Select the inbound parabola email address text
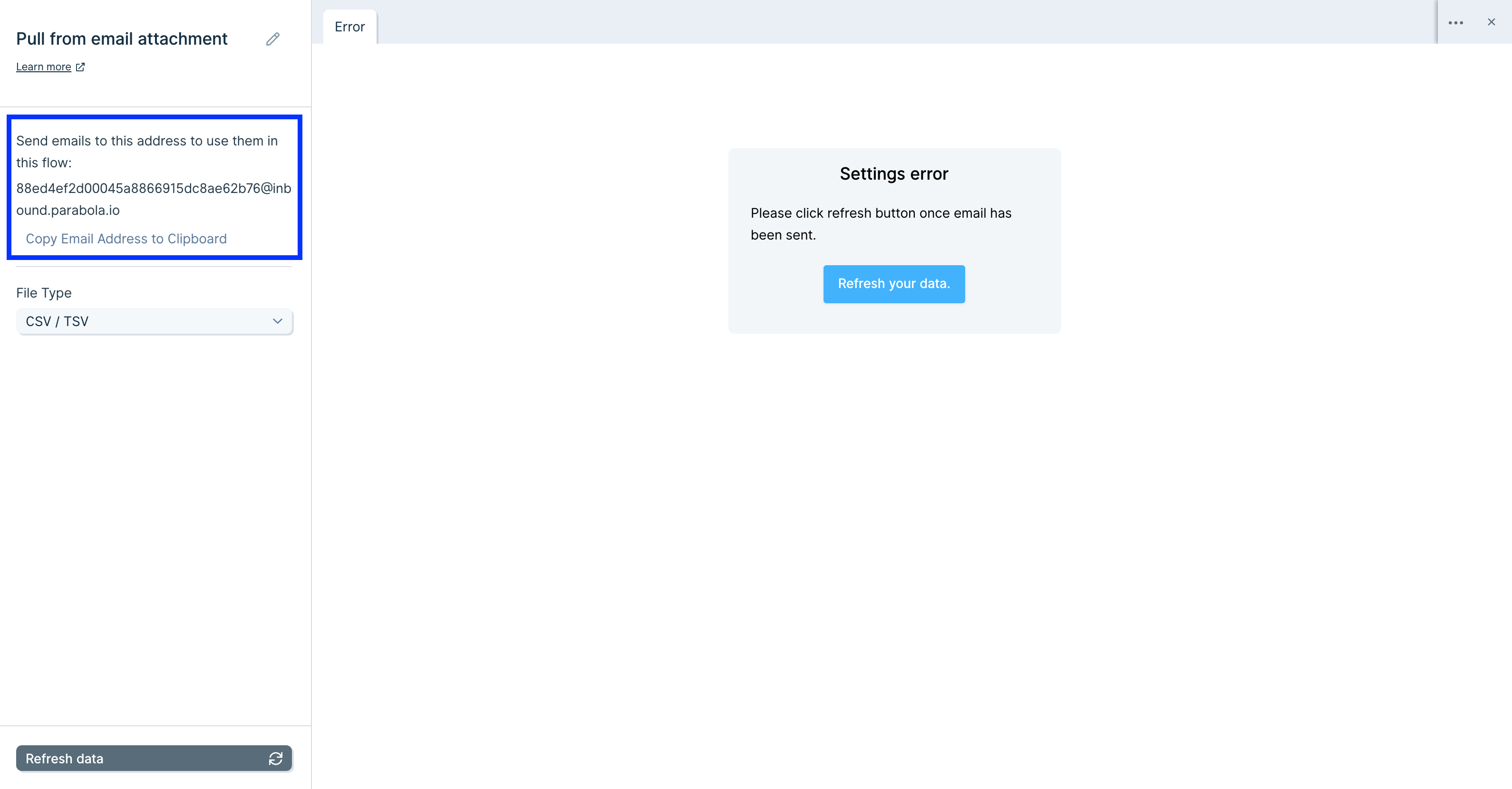 [x=154, y=200]
